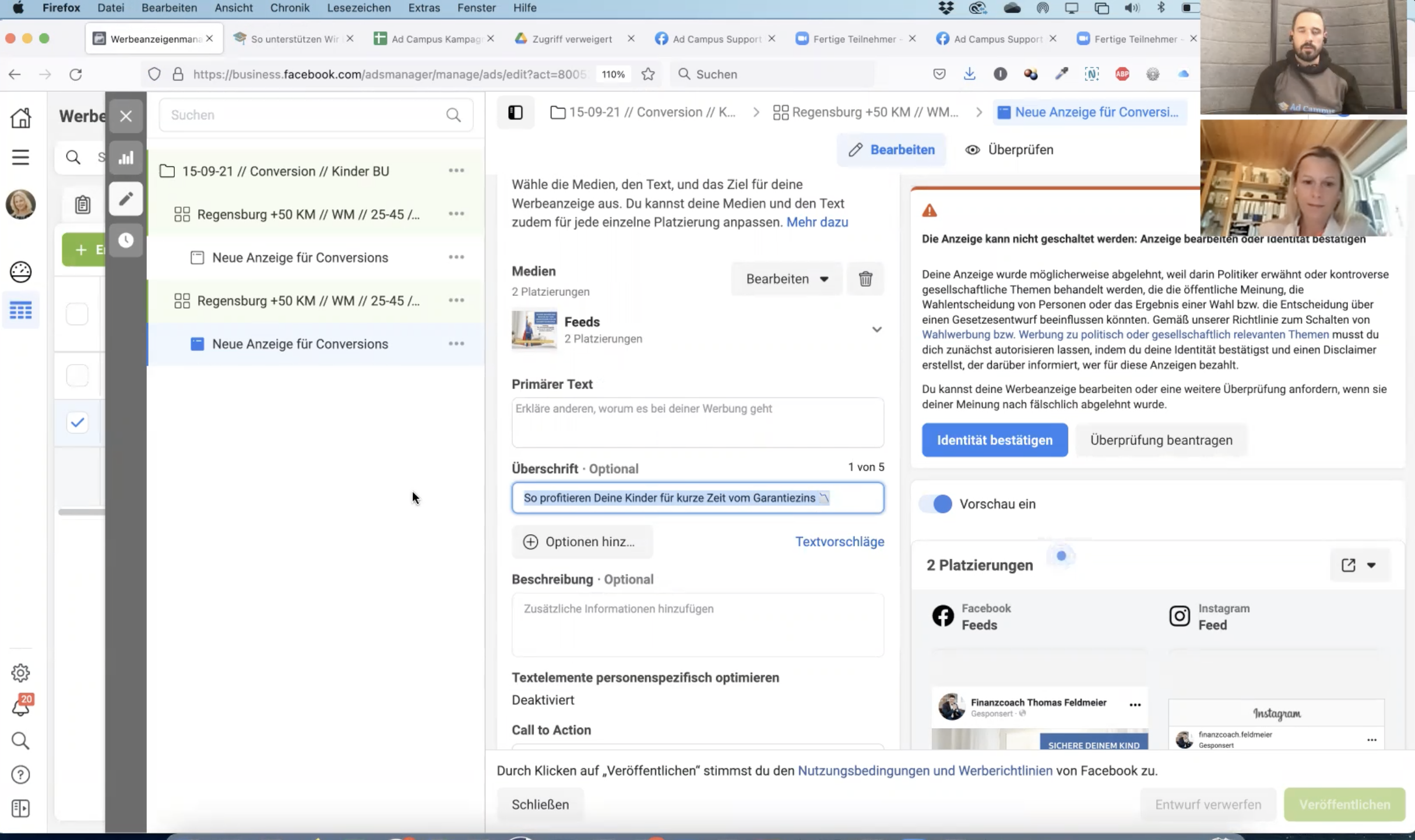The height and width of the screenshot is (840, 1415).
Task: Delete media using the trash icon
Action: point(865,279)
